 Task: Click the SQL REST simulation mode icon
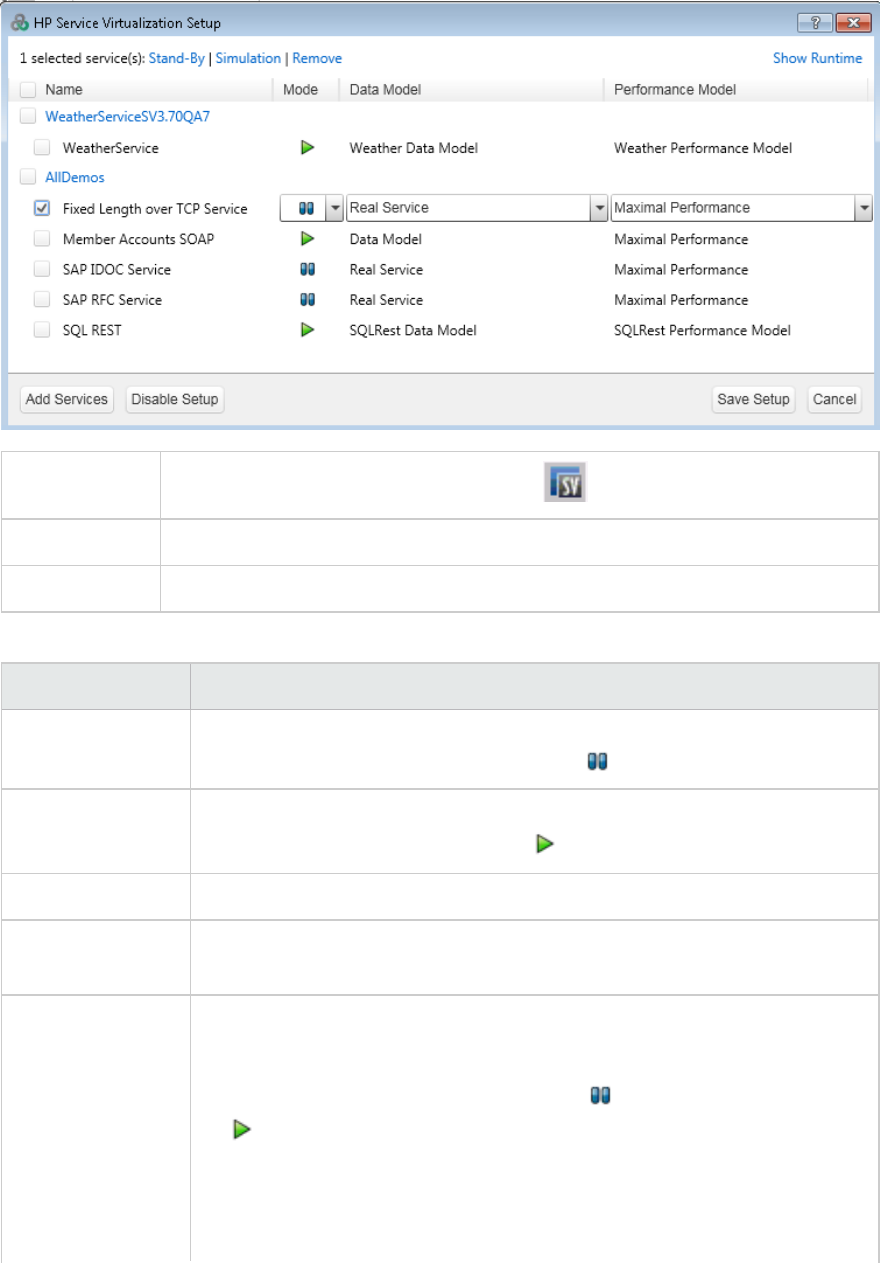coord(308,330)
